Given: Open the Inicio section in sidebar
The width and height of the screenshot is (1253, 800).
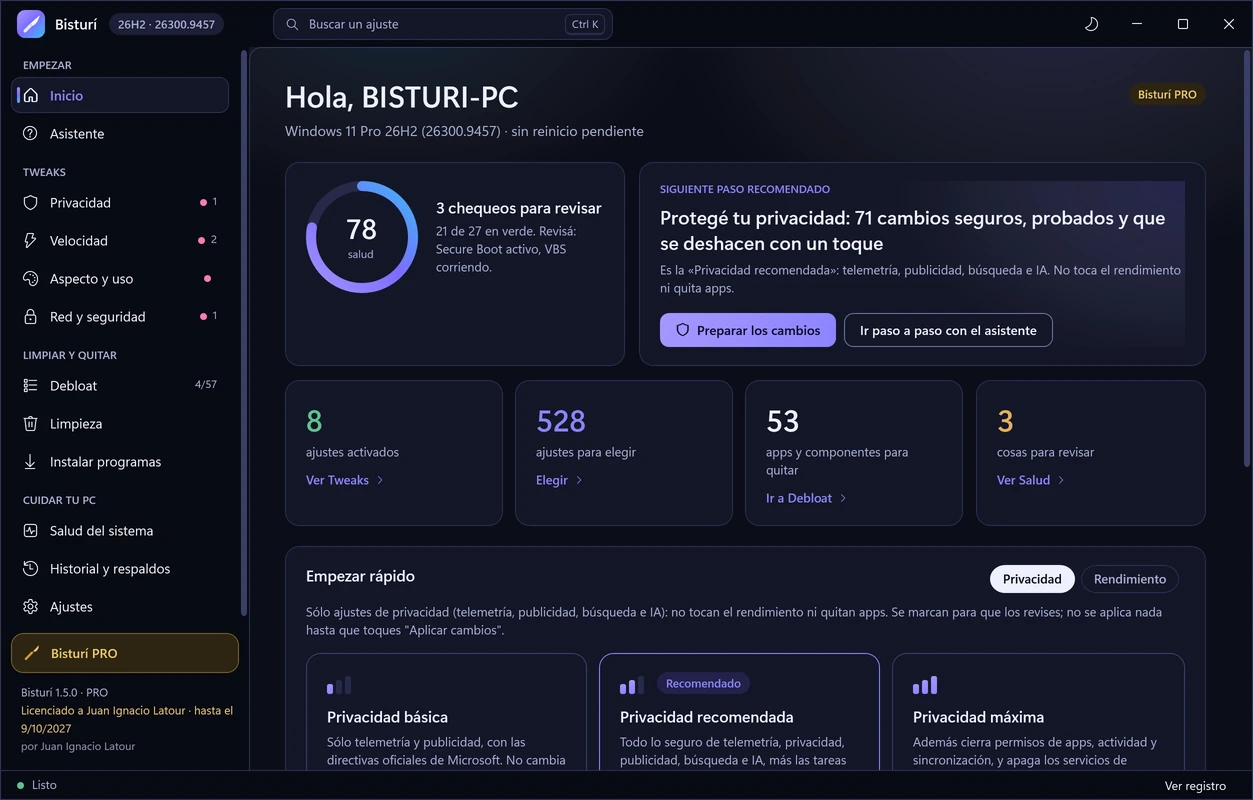Looking at the screenshot, I should 120,96.
